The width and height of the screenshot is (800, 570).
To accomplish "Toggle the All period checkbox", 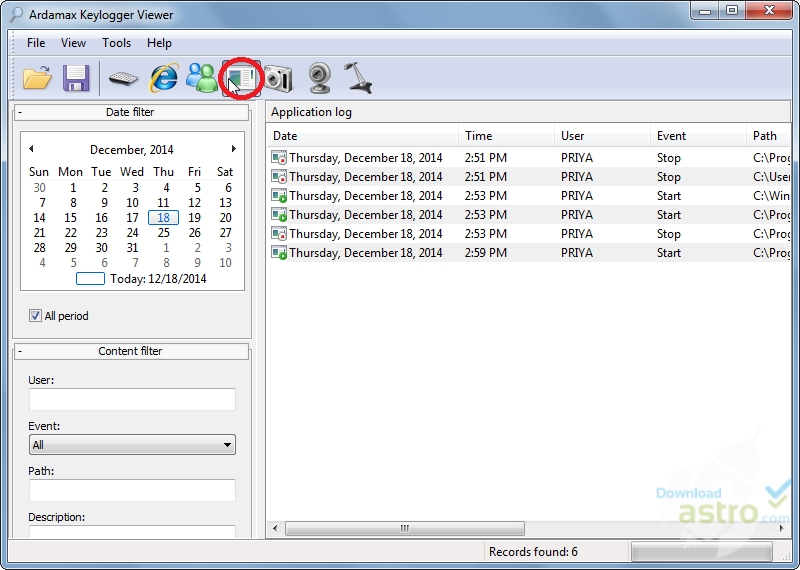I will click(x=35, y=316).
